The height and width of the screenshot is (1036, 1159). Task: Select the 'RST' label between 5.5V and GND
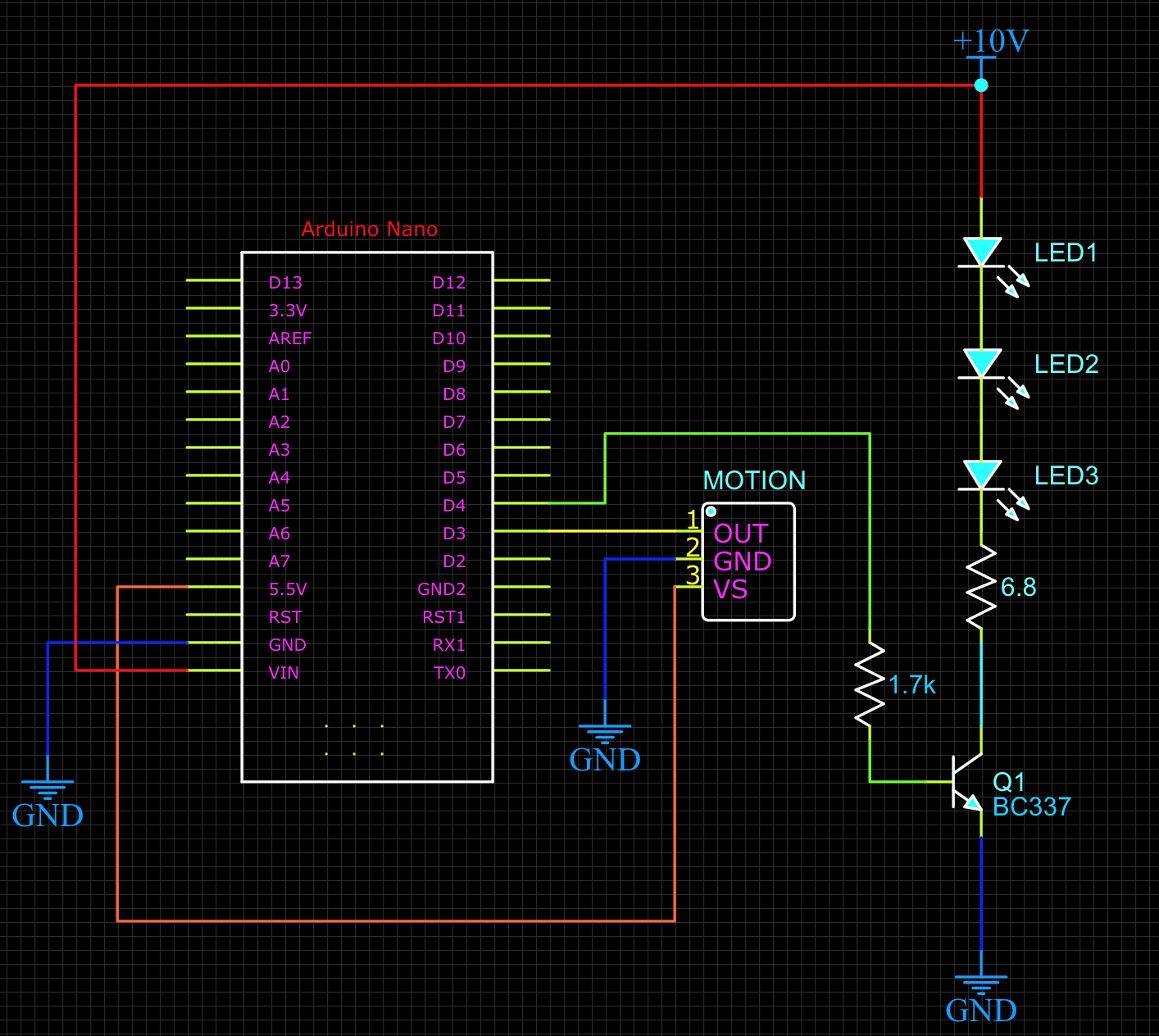[x=285, y=617]
